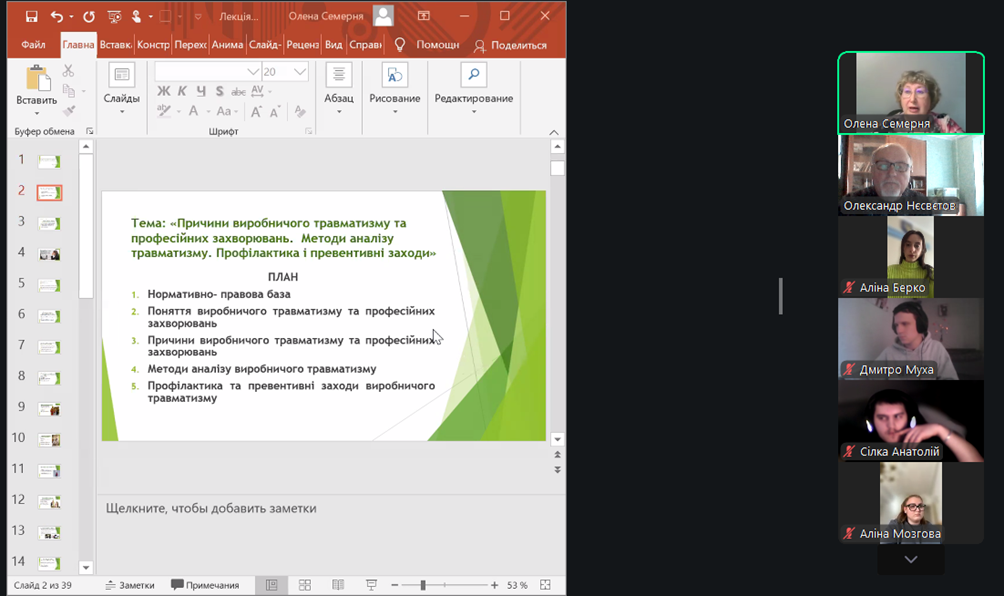This screenshot has width=1004, height=596.
Task: Start slideshow from beginning via quick access icon
Action: (115, 16)
